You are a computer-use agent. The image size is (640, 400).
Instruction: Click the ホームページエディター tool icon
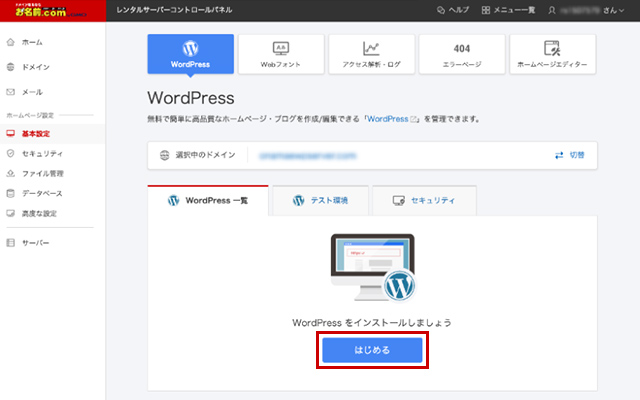click(x=552, y=48)
